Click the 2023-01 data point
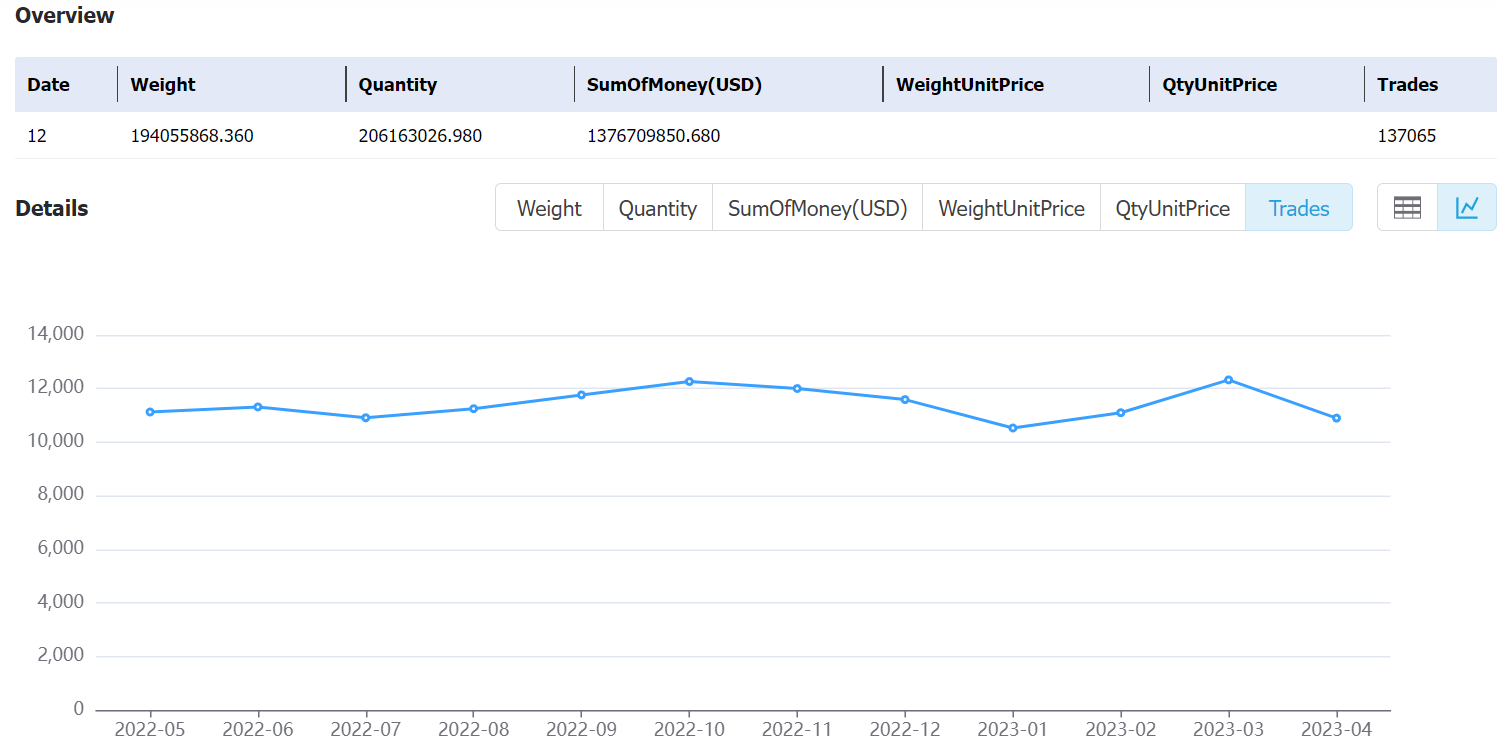 point(1013,428)
